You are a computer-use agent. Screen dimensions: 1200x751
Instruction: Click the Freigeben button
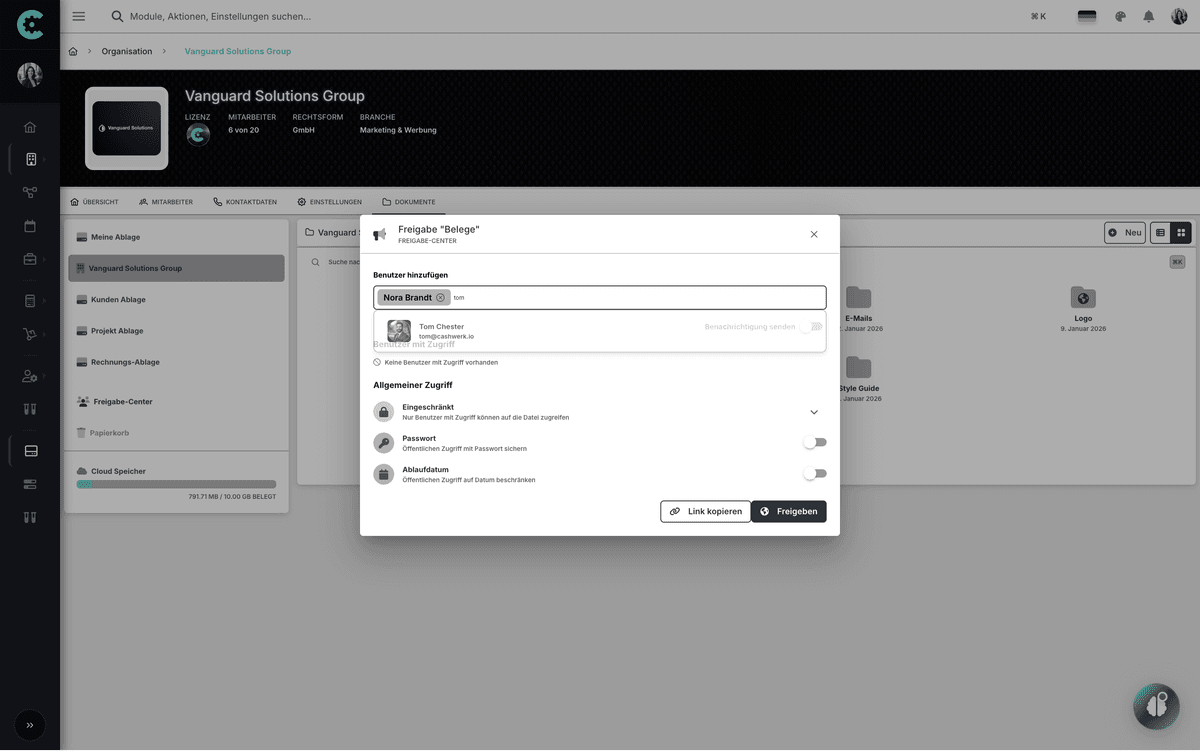789,511
